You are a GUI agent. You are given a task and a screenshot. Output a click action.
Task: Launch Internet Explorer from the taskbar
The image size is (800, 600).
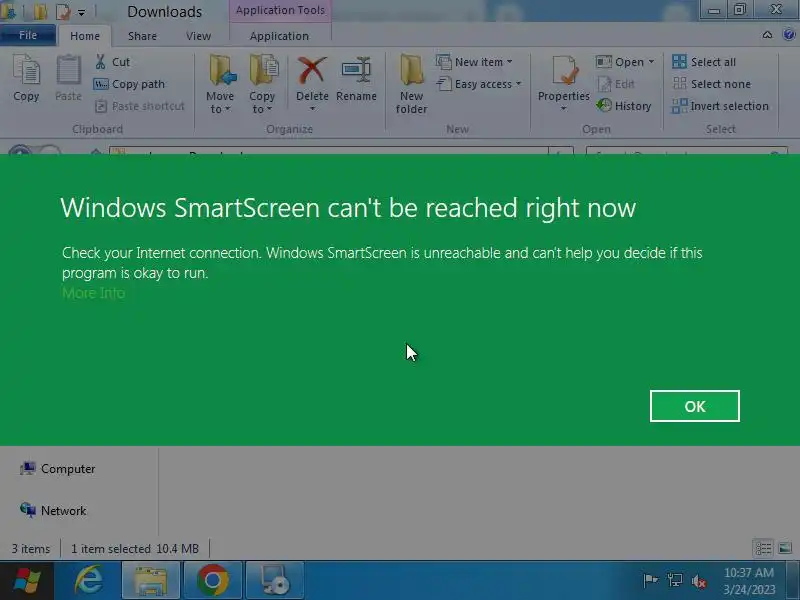click(x=88, y=580)
